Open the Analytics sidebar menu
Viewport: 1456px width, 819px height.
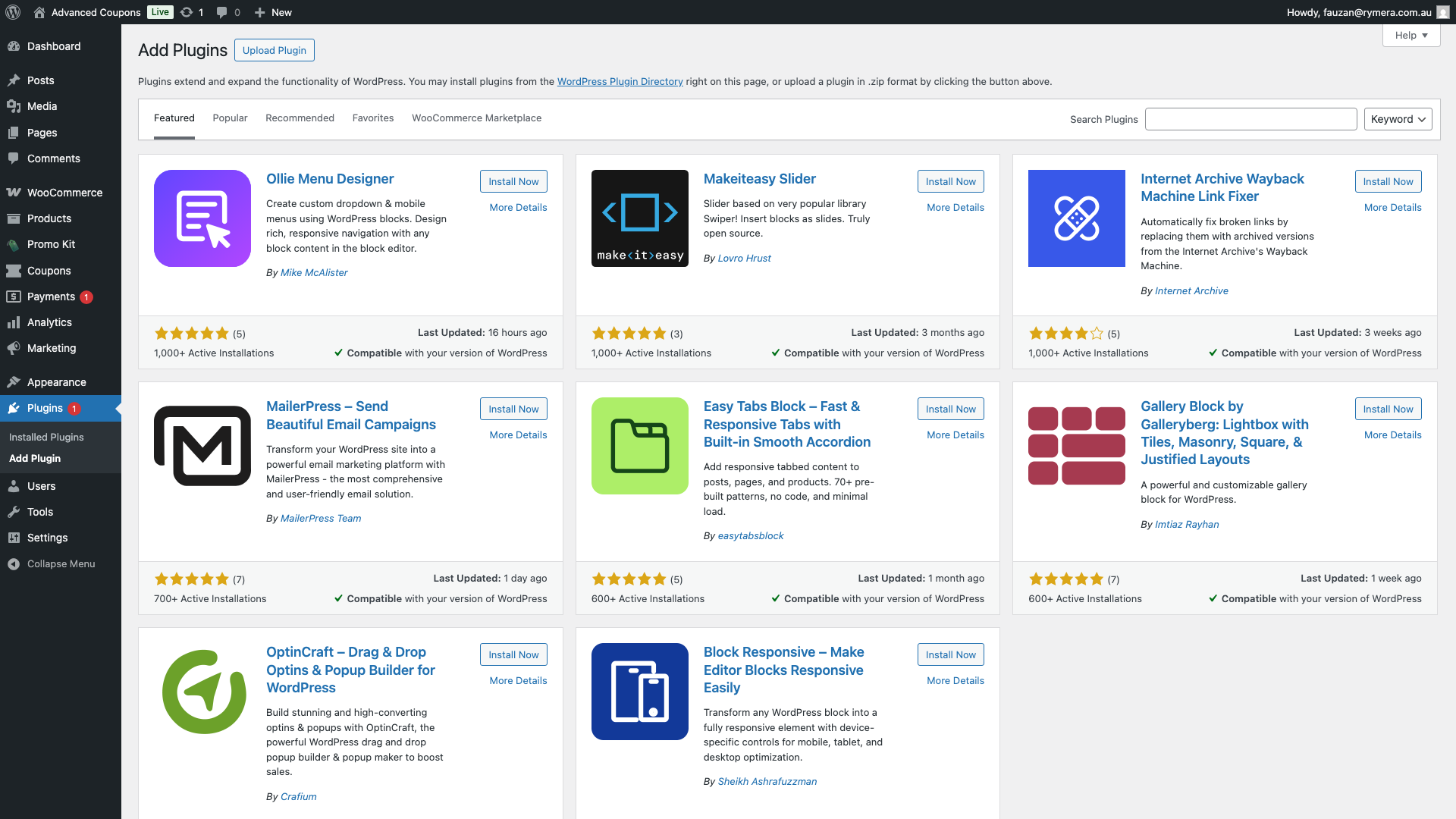point(49,322)
